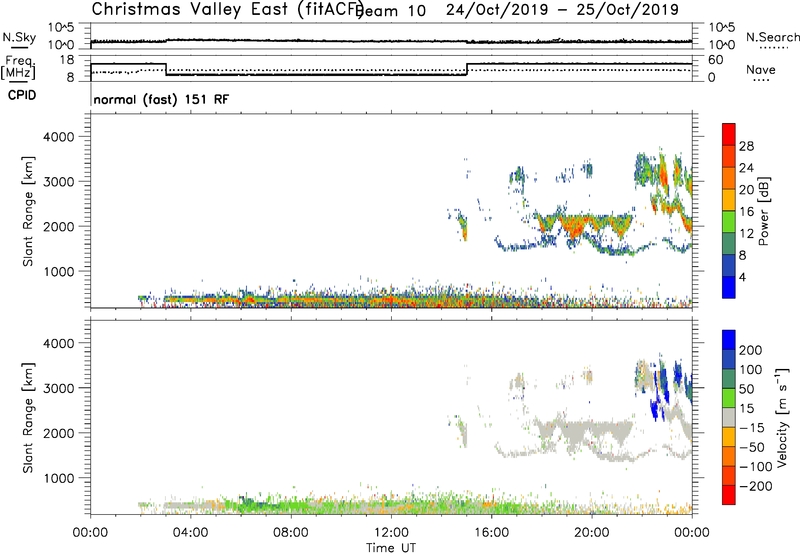The height and width of the screenshot is (554, 800).
Task: Click the '50' tick on the velocity colorbar
Action: (x=746, y=389)
